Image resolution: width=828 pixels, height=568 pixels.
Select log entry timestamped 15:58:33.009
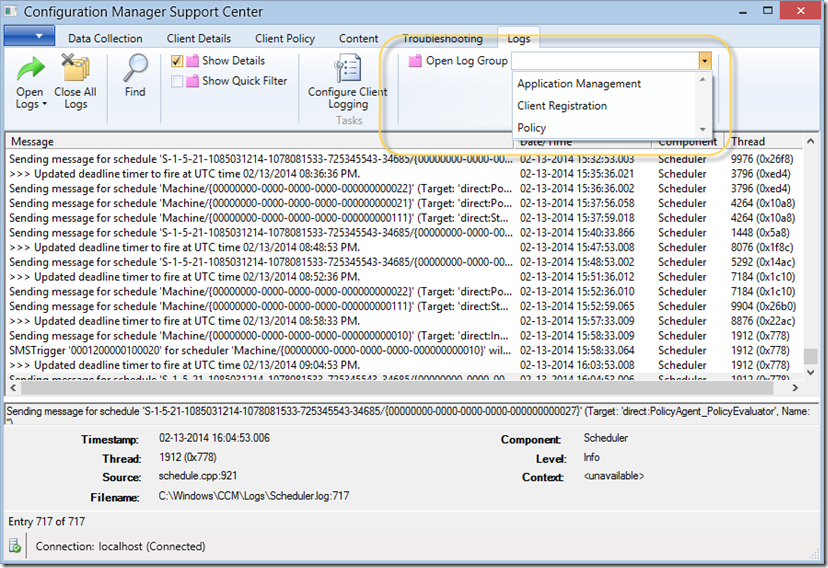404,336
